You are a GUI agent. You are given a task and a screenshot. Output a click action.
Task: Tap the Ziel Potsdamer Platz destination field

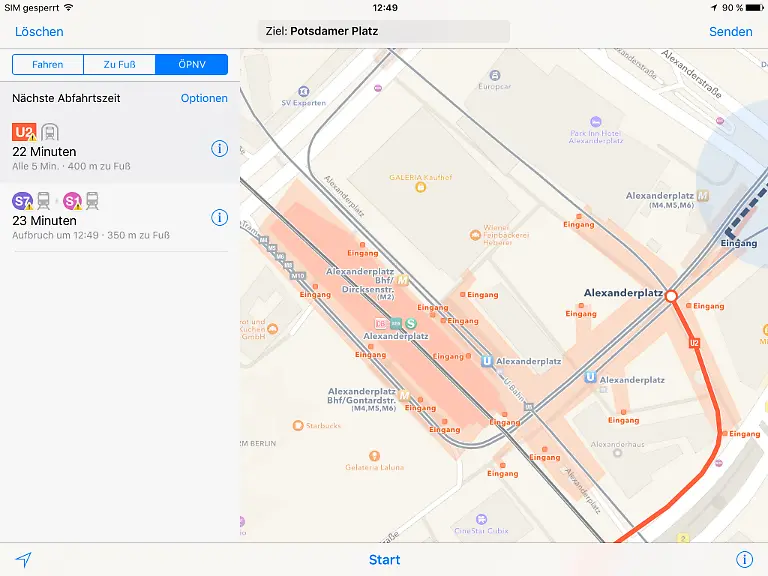384,31
